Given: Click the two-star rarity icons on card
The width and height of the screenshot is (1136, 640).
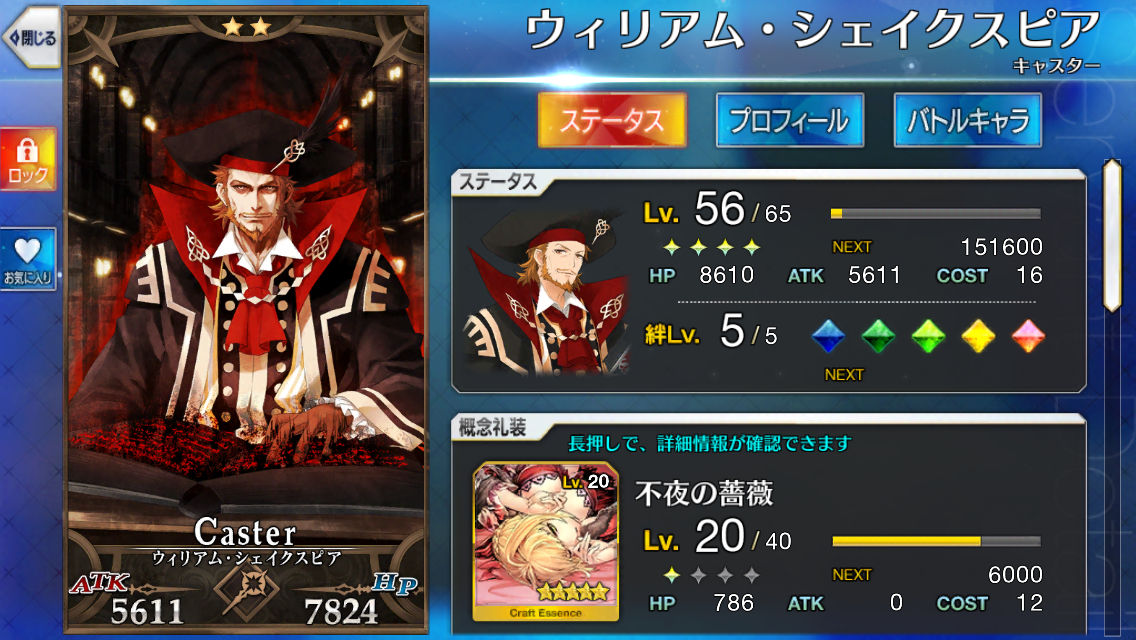Looking at the screenshot, I should (x=246, y=28).
